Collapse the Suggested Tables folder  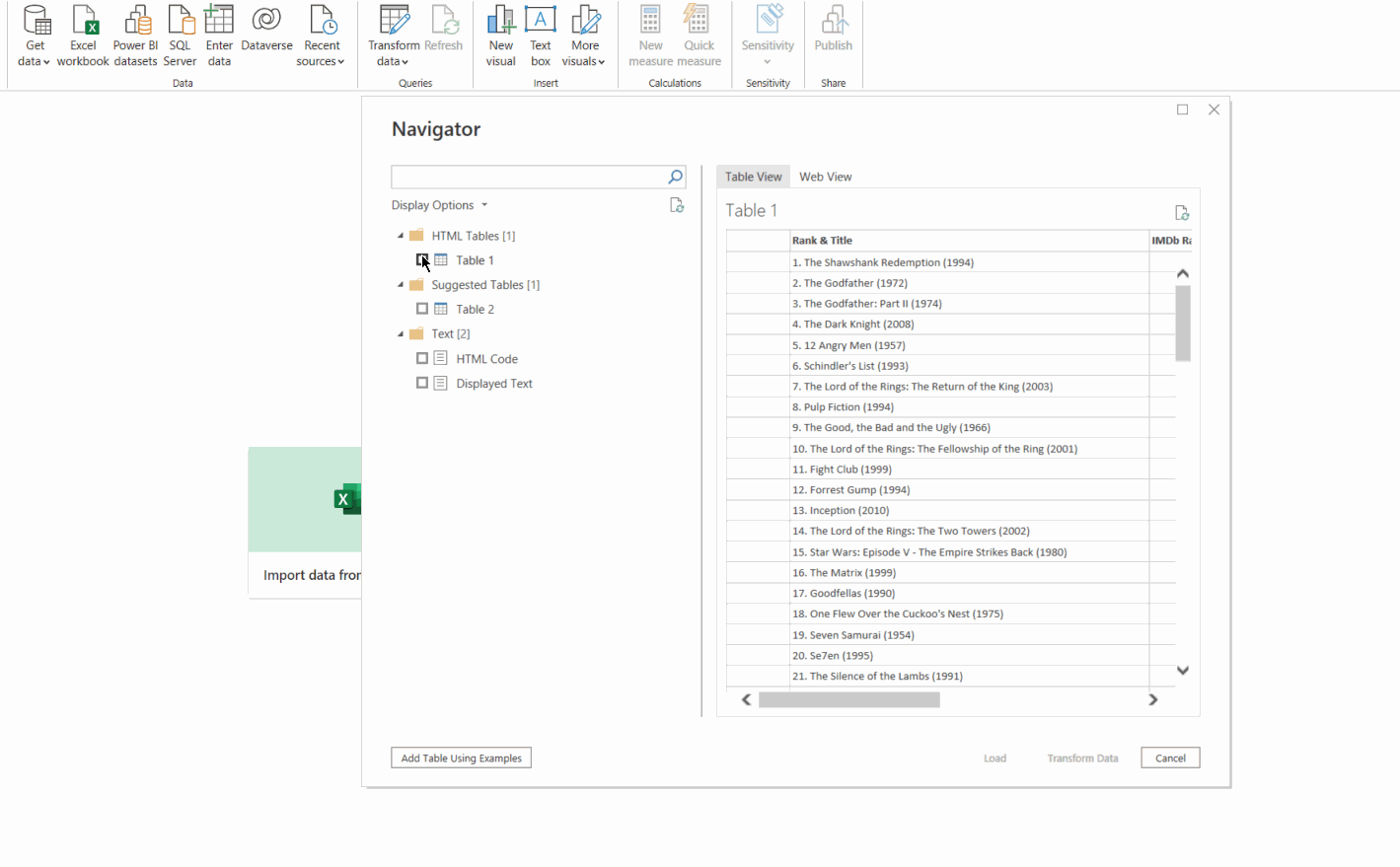coord(401,285)
